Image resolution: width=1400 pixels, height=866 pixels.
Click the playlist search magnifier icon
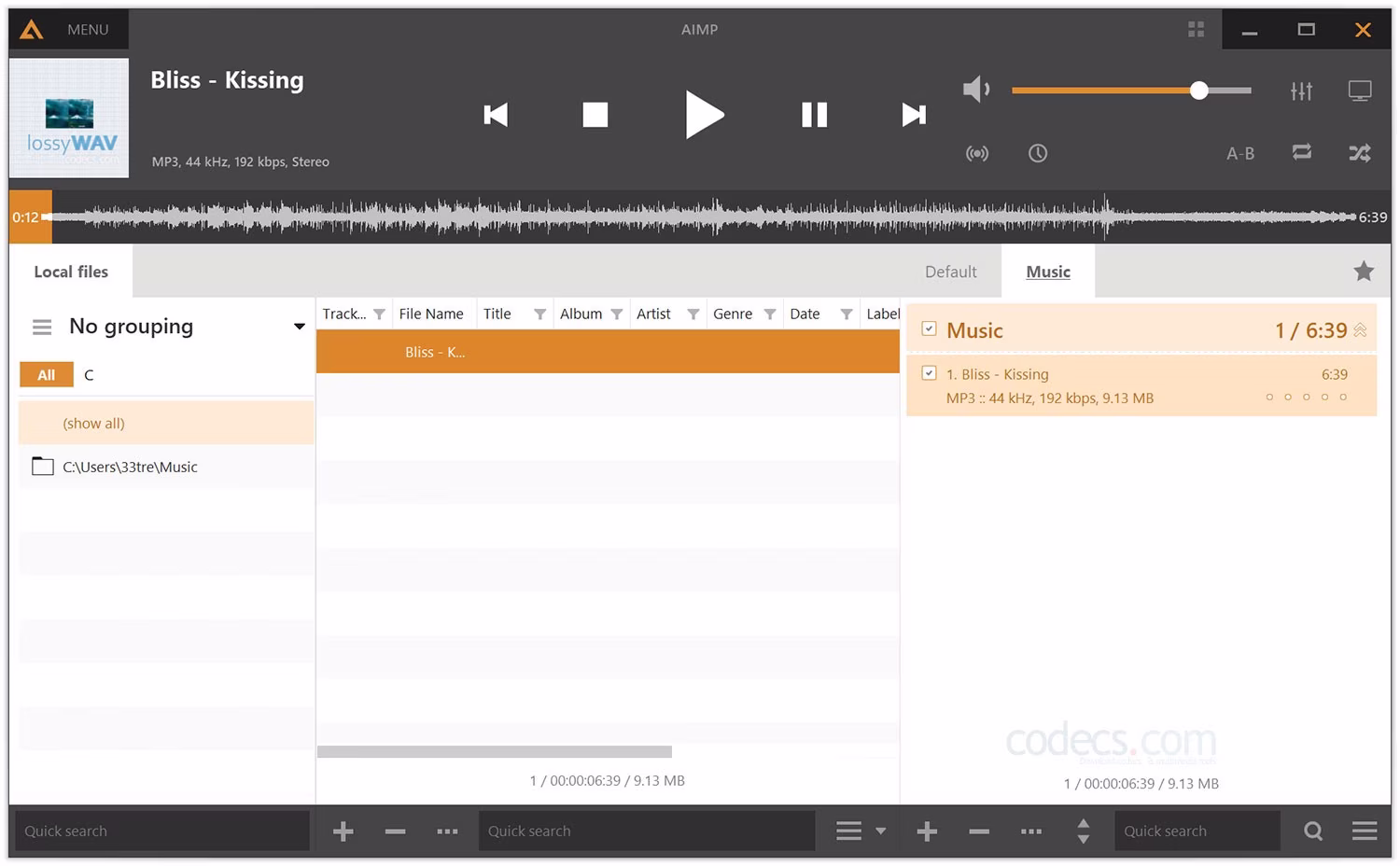[x=1313, y=831]
